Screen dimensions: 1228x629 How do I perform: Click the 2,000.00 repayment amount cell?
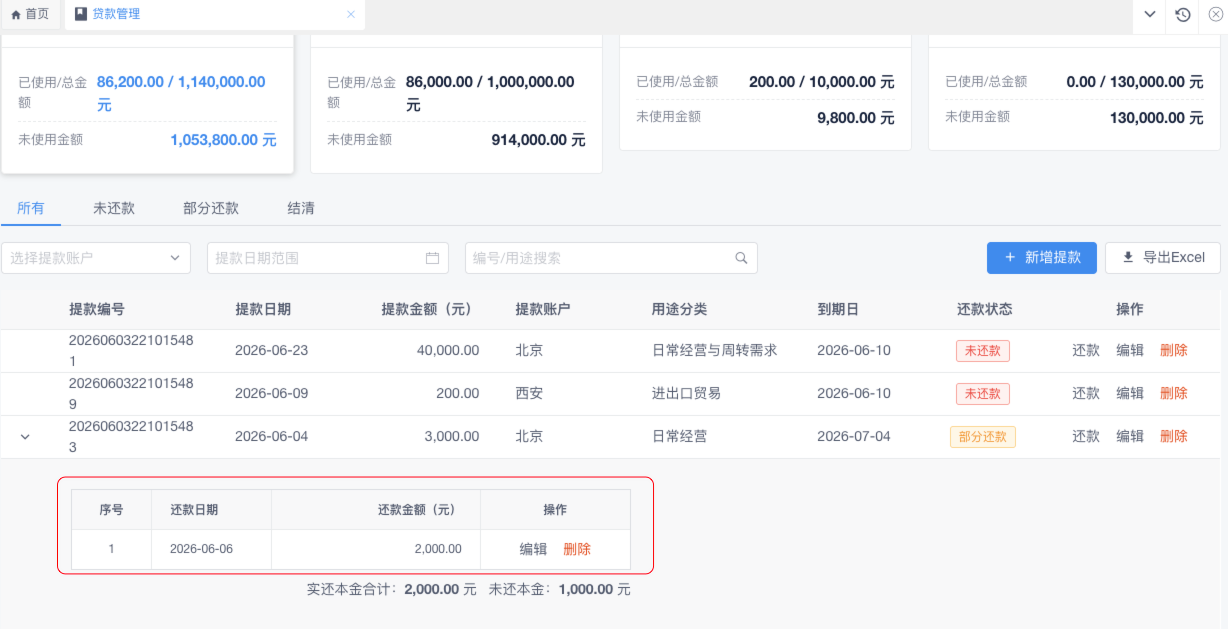pos(437,549)
